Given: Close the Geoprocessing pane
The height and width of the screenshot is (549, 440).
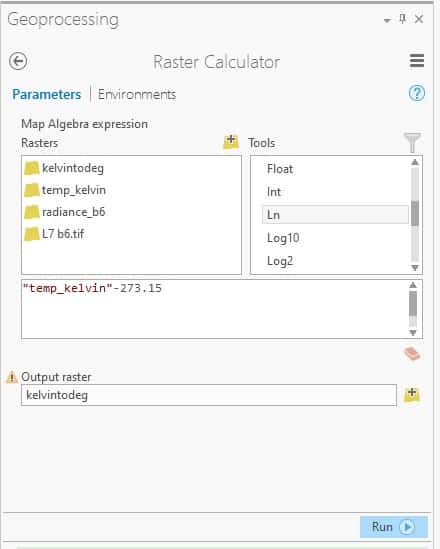Looking at the screenshot, I should pos(419,19).
